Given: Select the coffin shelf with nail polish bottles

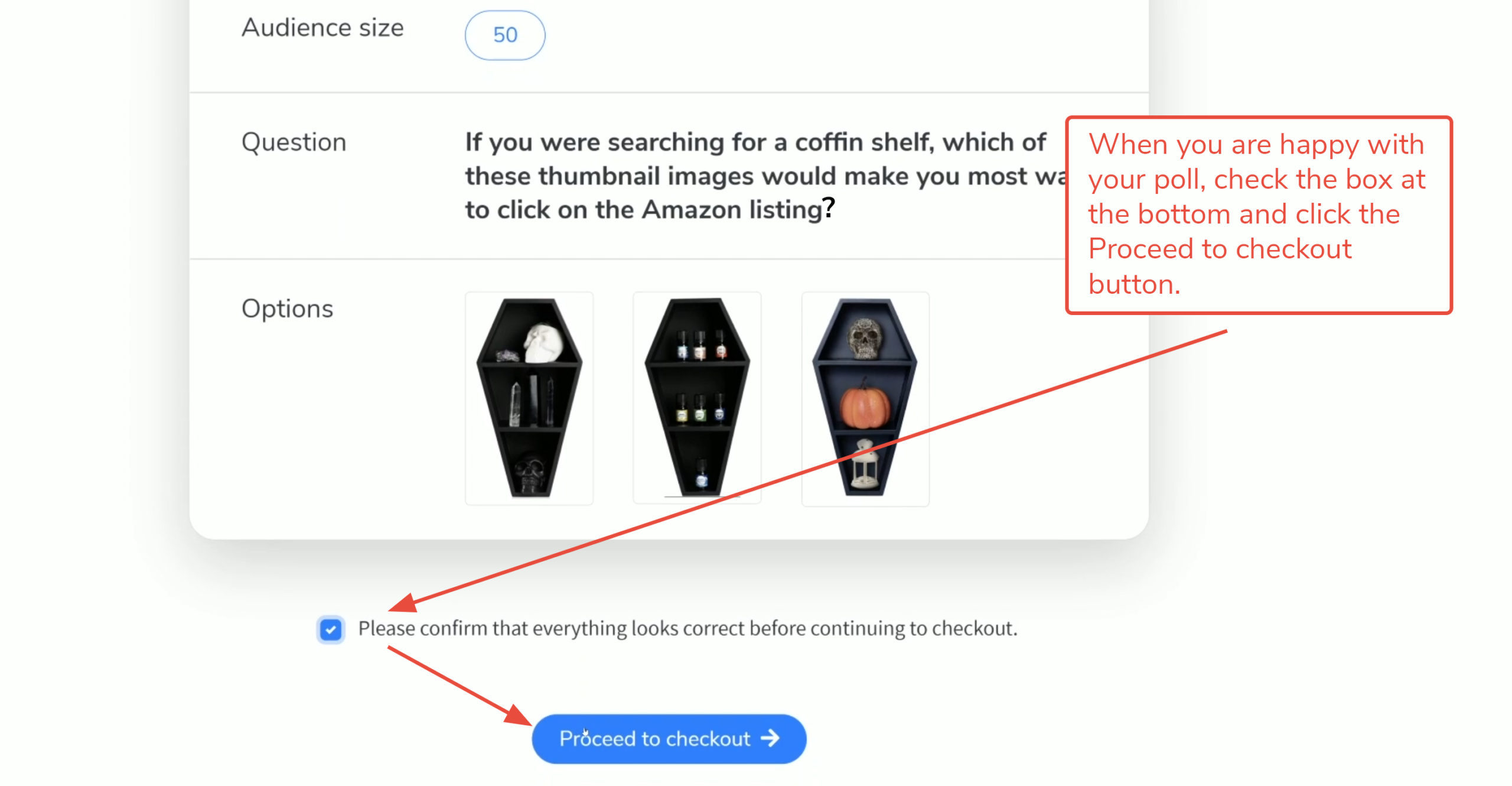Looking at the screenshot, I should point(697,398).
